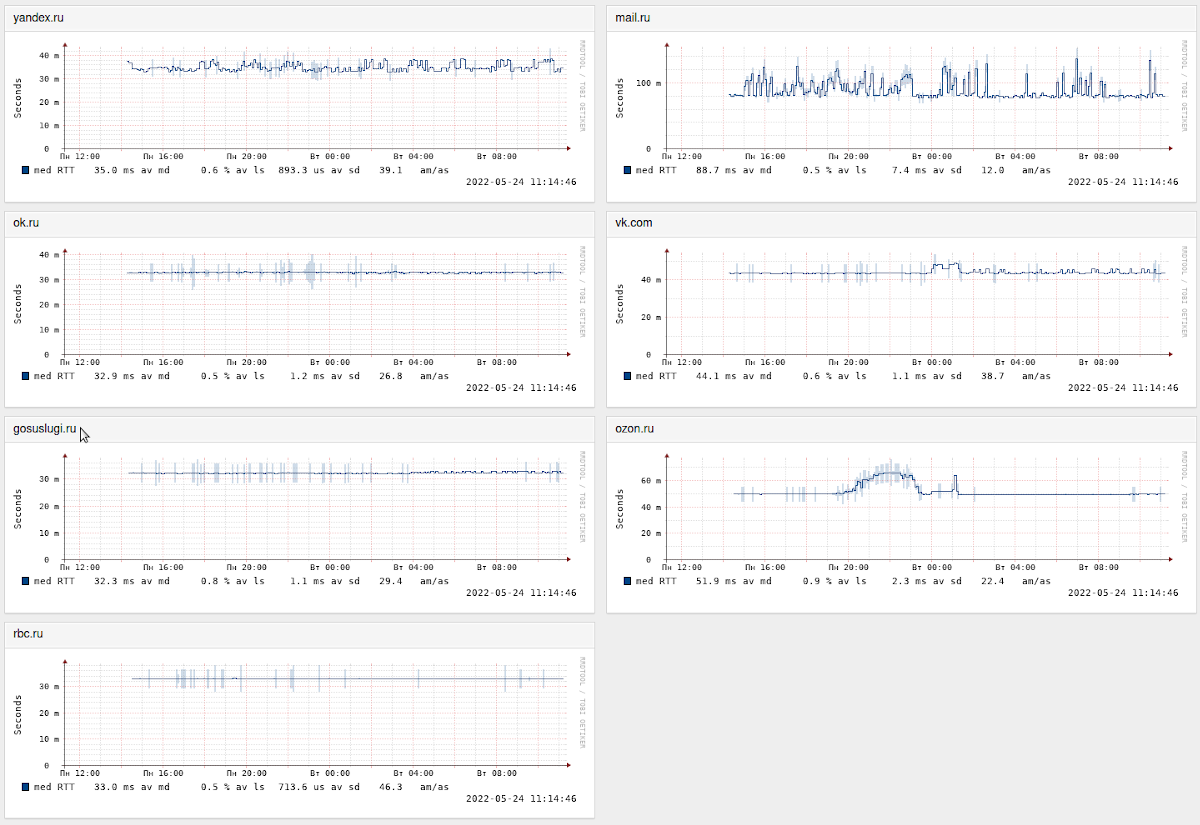
Task: Click the 0.9 % loss value for ozon.ru
Action: pyautogui.click(x=817, y=581)
